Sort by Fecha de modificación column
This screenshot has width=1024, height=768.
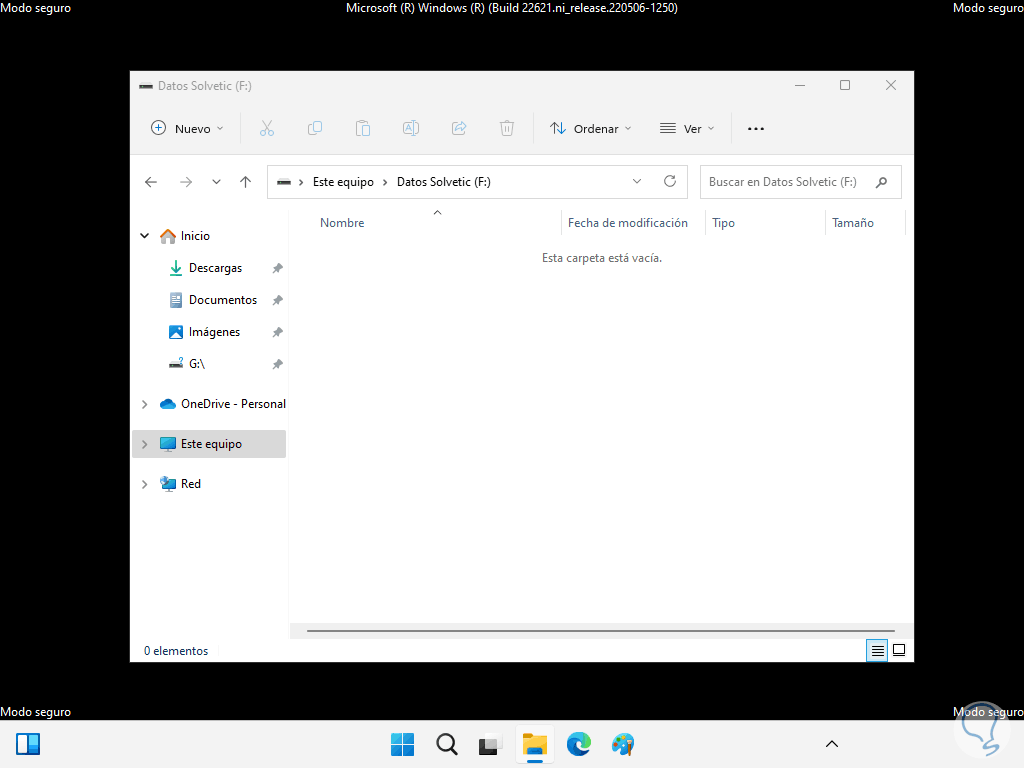coord(628,223)
